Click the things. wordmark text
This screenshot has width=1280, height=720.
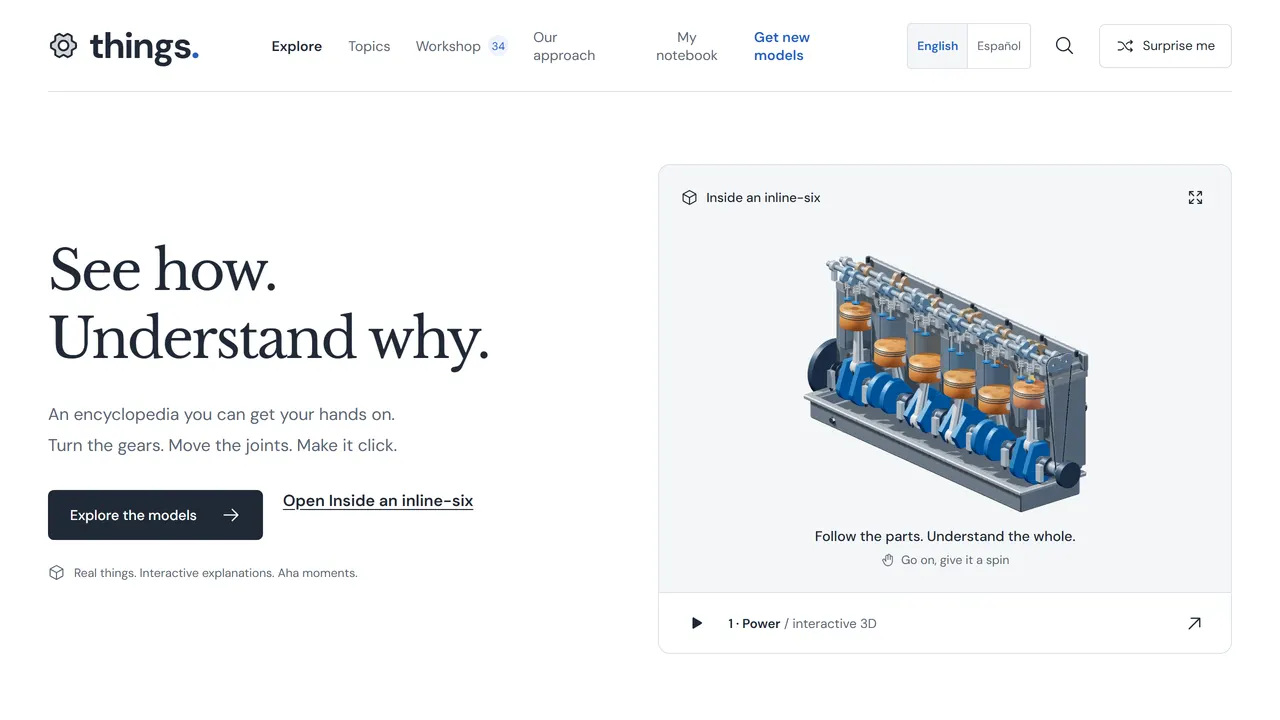144,46
